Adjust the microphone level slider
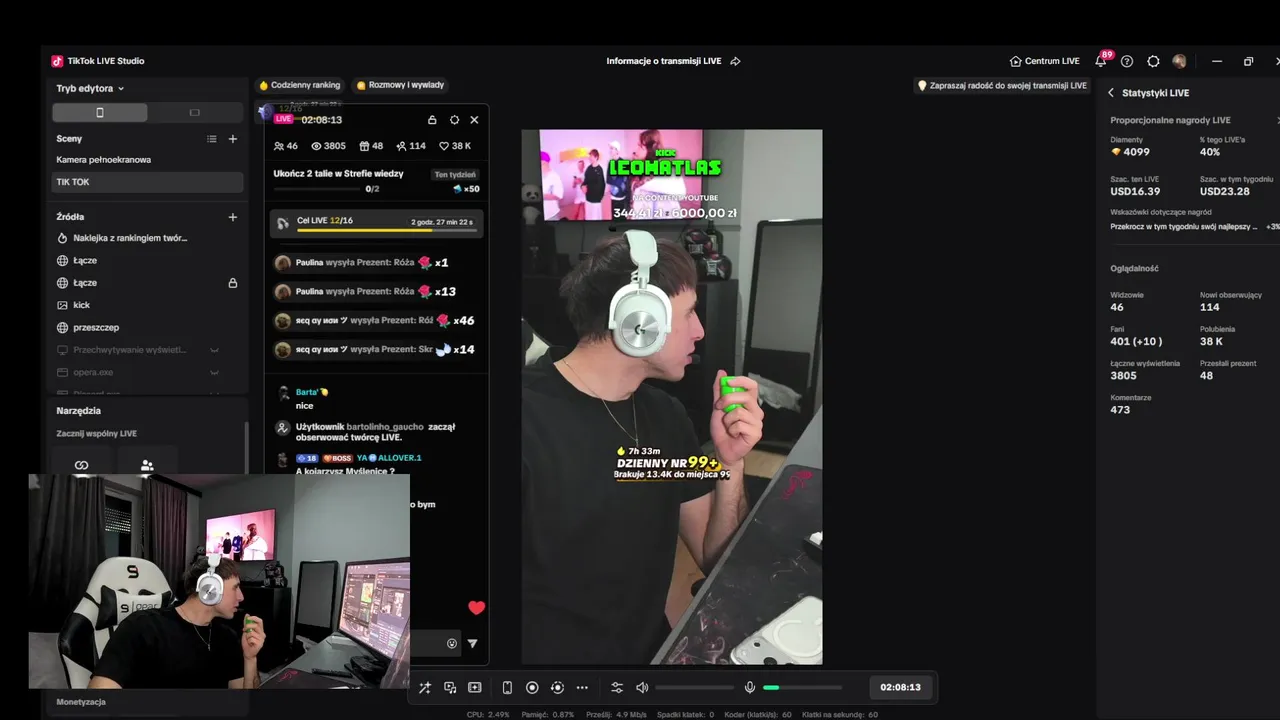This screenshot has height=720, width=1280. (x=802, y=688)
